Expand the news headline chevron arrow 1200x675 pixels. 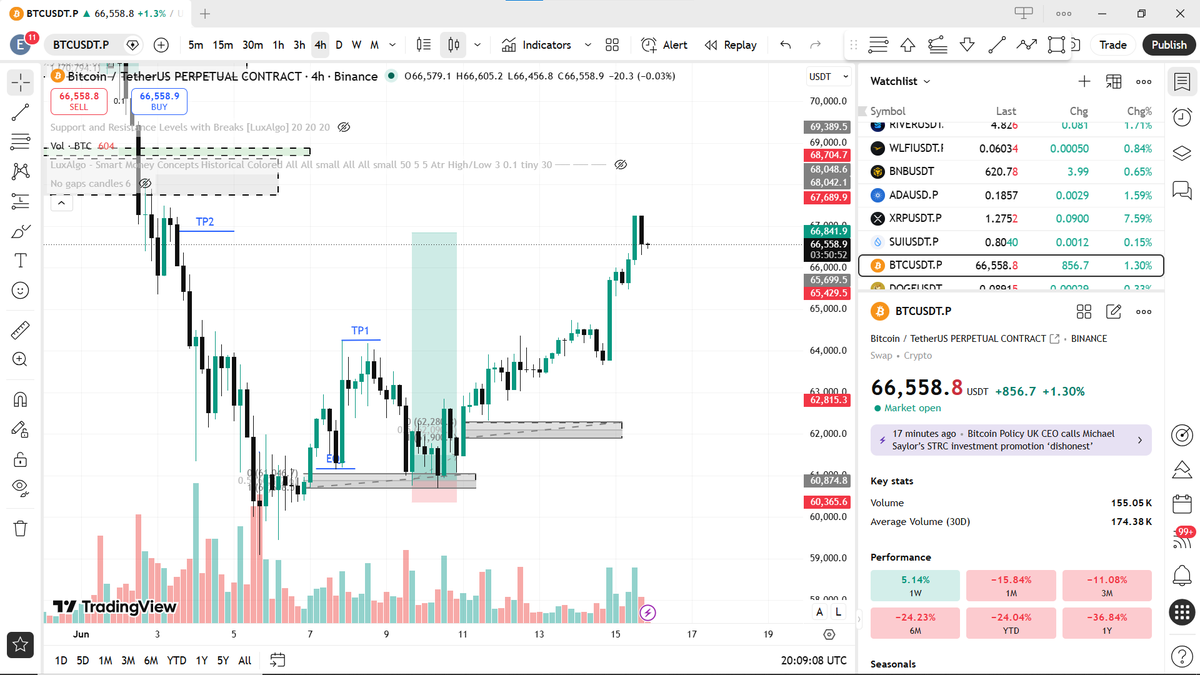[x=1139, y=439]
